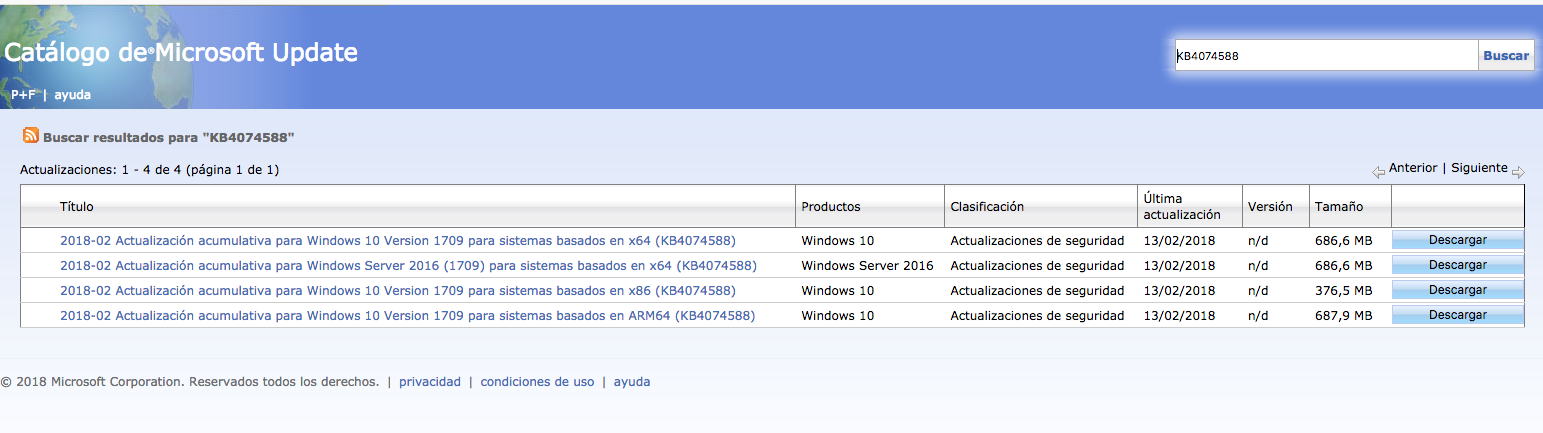Image resolution: width=1543 pixels, height=433 pixels.
Task: Focus the KB4074588 search field
Action: tap(1326, 56)
